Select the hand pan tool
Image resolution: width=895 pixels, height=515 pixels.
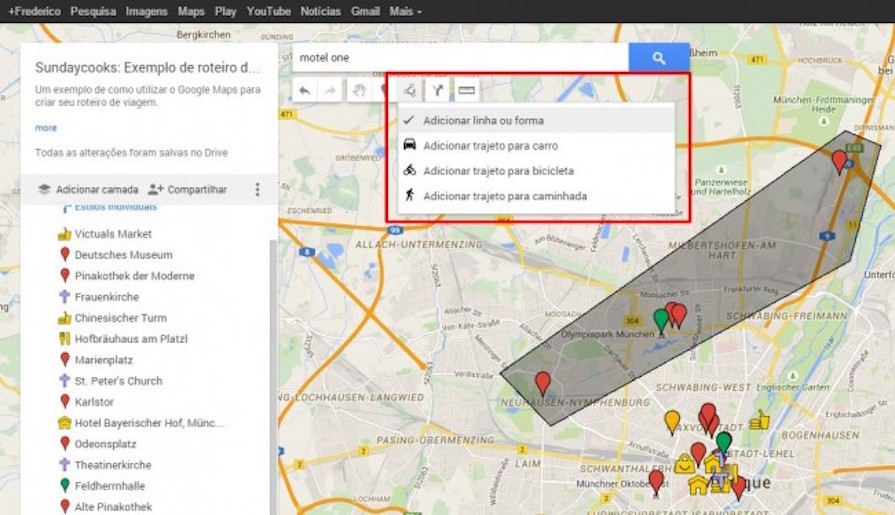(x=359, y=91)
